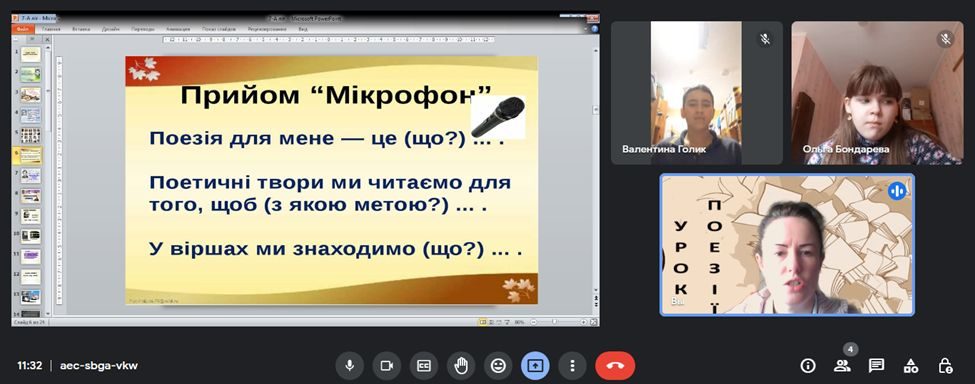Click the meeting code aec-sbga-vkw
Screen dimensions: 975x384
[x=99, y=365]
